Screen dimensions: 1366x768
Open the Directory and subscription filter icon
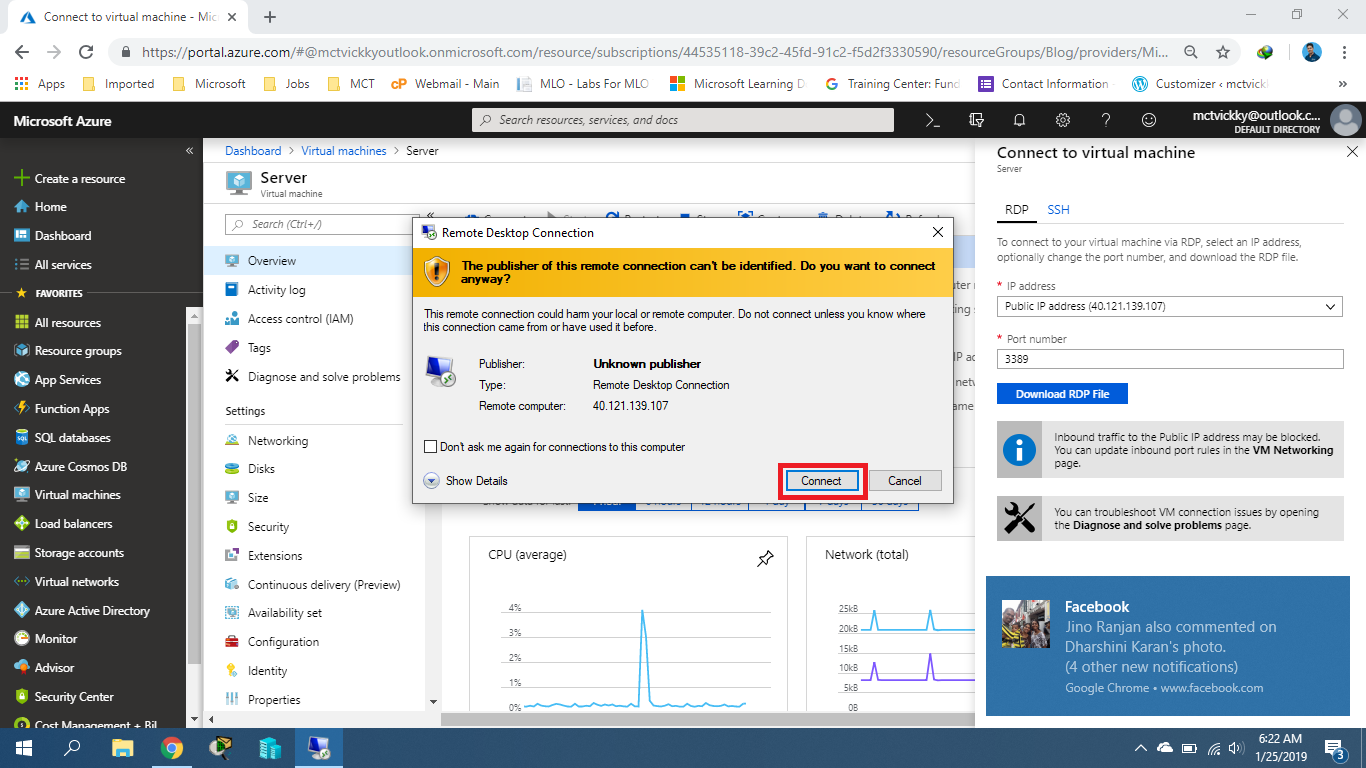tap(976, 120)
